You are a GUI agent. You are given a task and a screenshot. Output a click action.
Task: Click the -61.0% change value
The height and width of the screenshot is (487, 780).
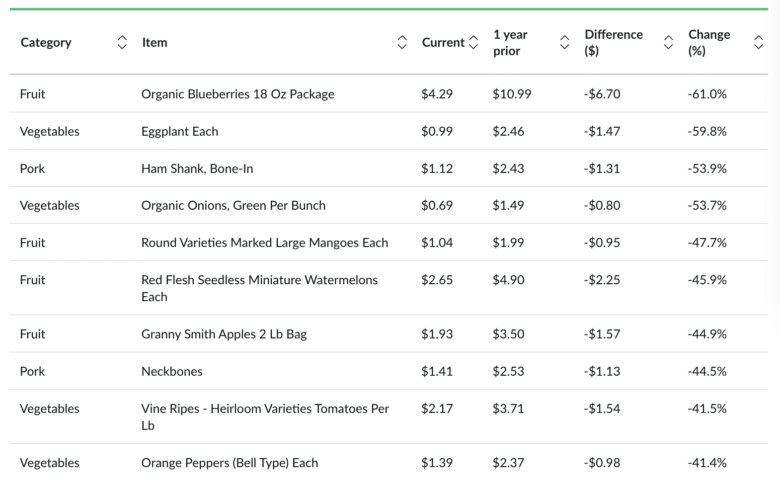click(x=707, y=94)
